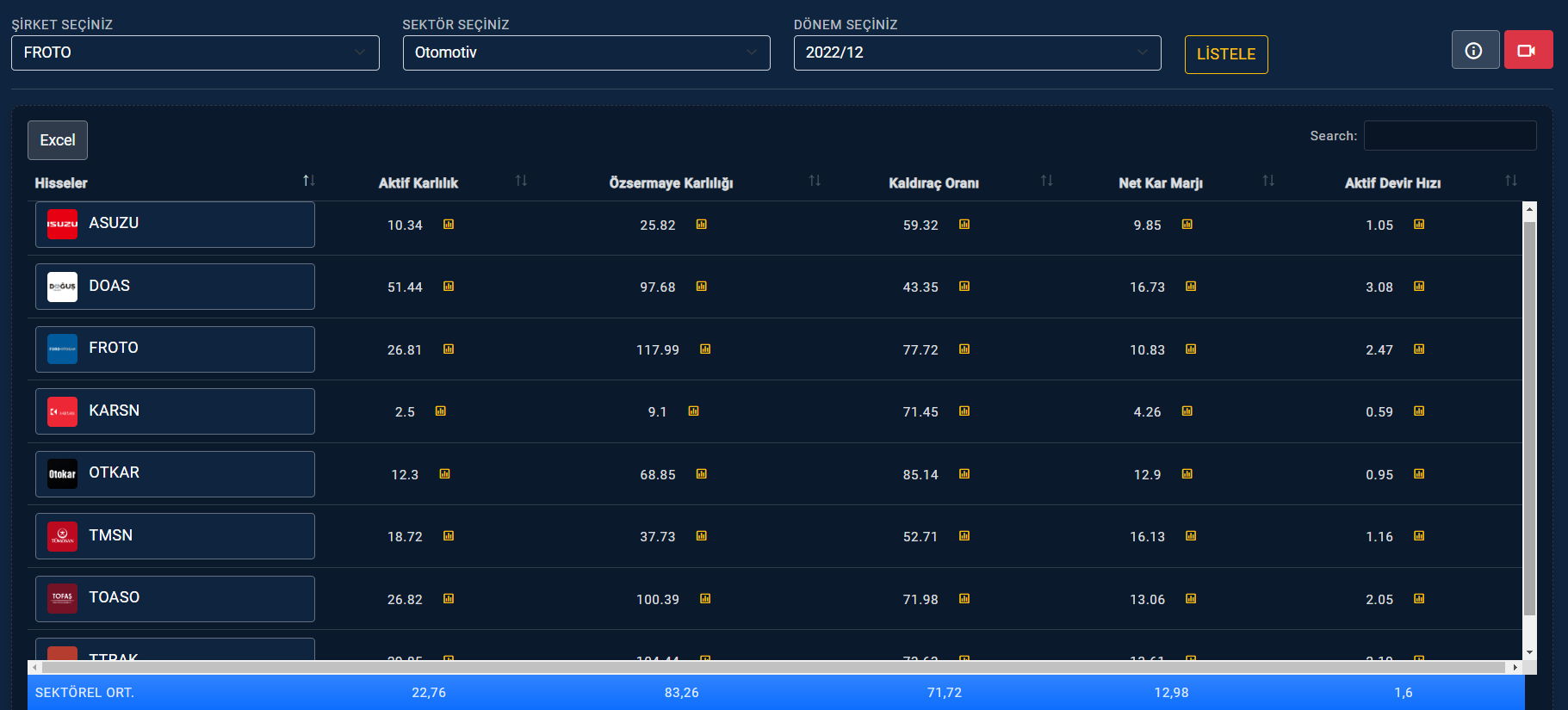The width and height of the screenshot is (1568, 710).
Task: Open chart icon beside ASUZU Aktif Karlılık 10.34
Action: click(x=449, y=225)
